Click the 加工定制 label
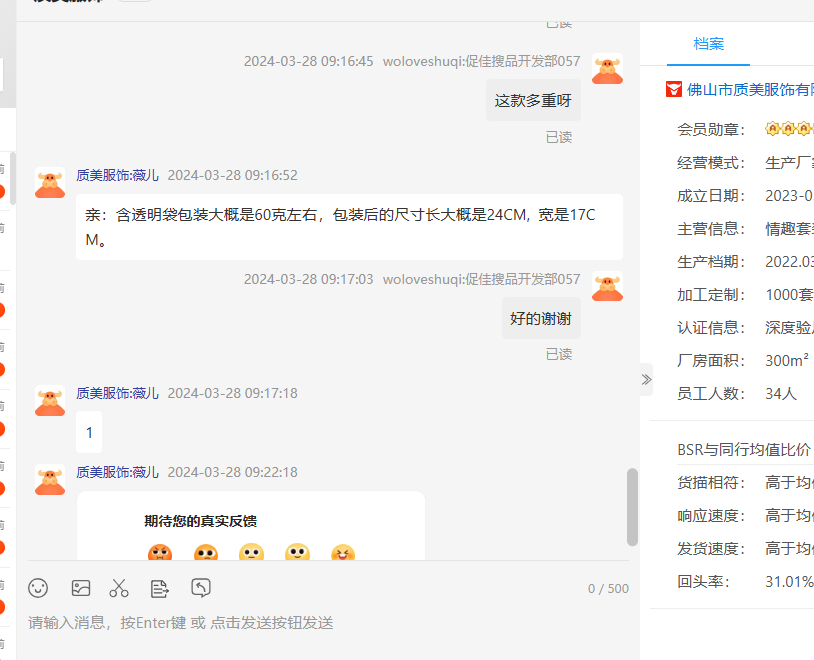The height and width of the screenshot is (660, 814). click(711, 295)
